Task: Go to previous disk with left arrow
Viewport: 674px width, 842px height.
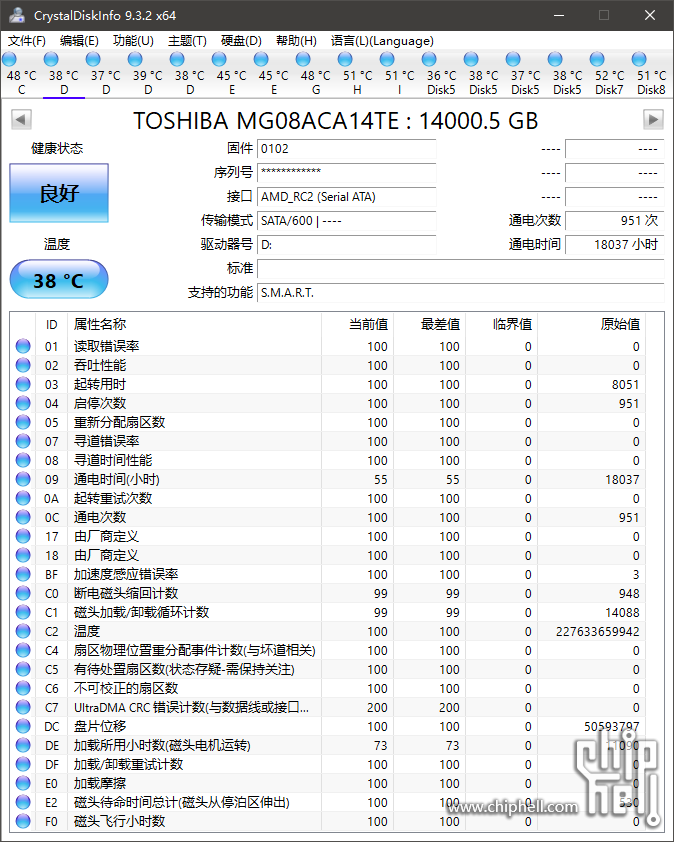Action: (21, 119)
